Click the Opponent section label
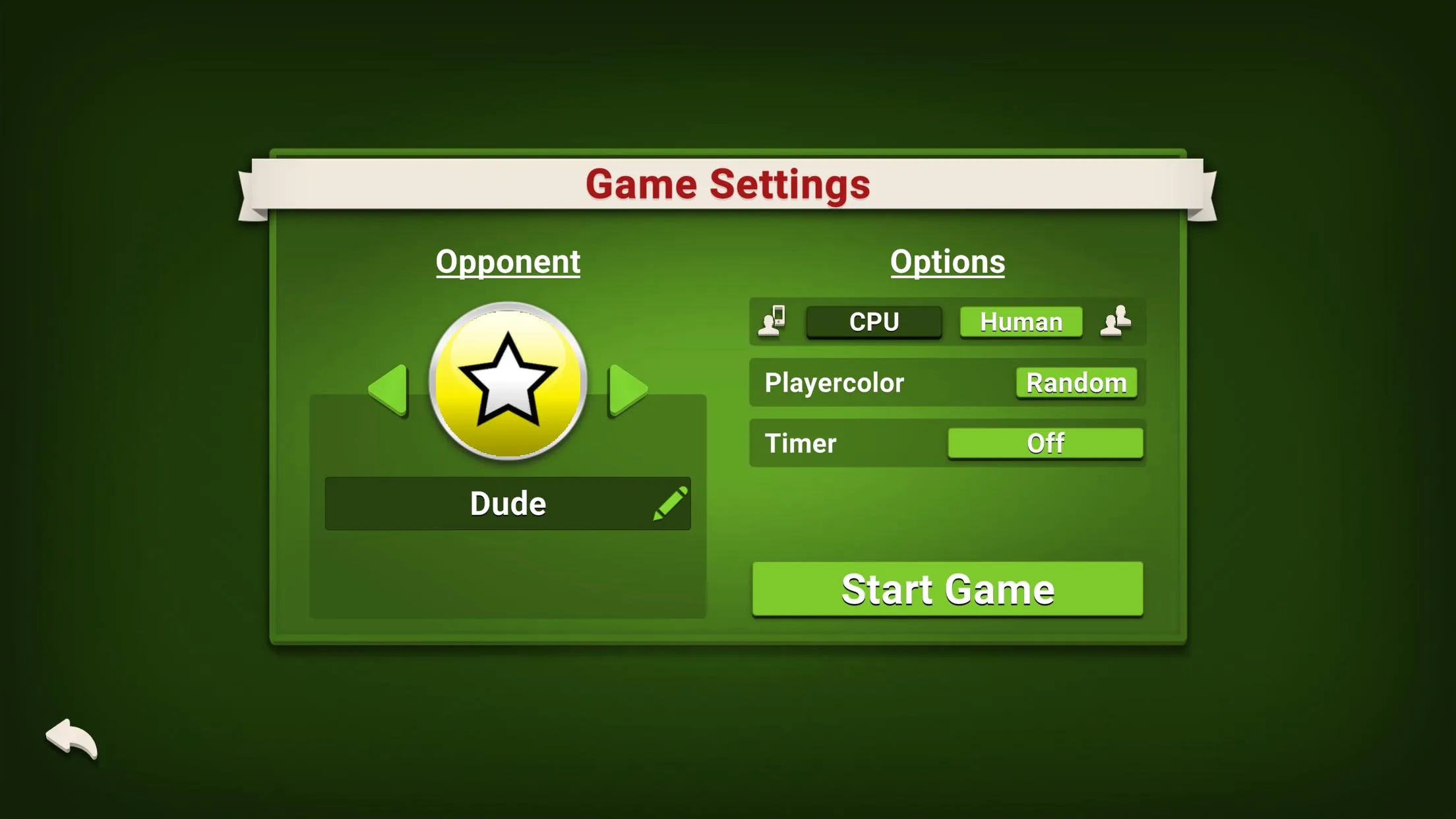 tap(508, 261)
